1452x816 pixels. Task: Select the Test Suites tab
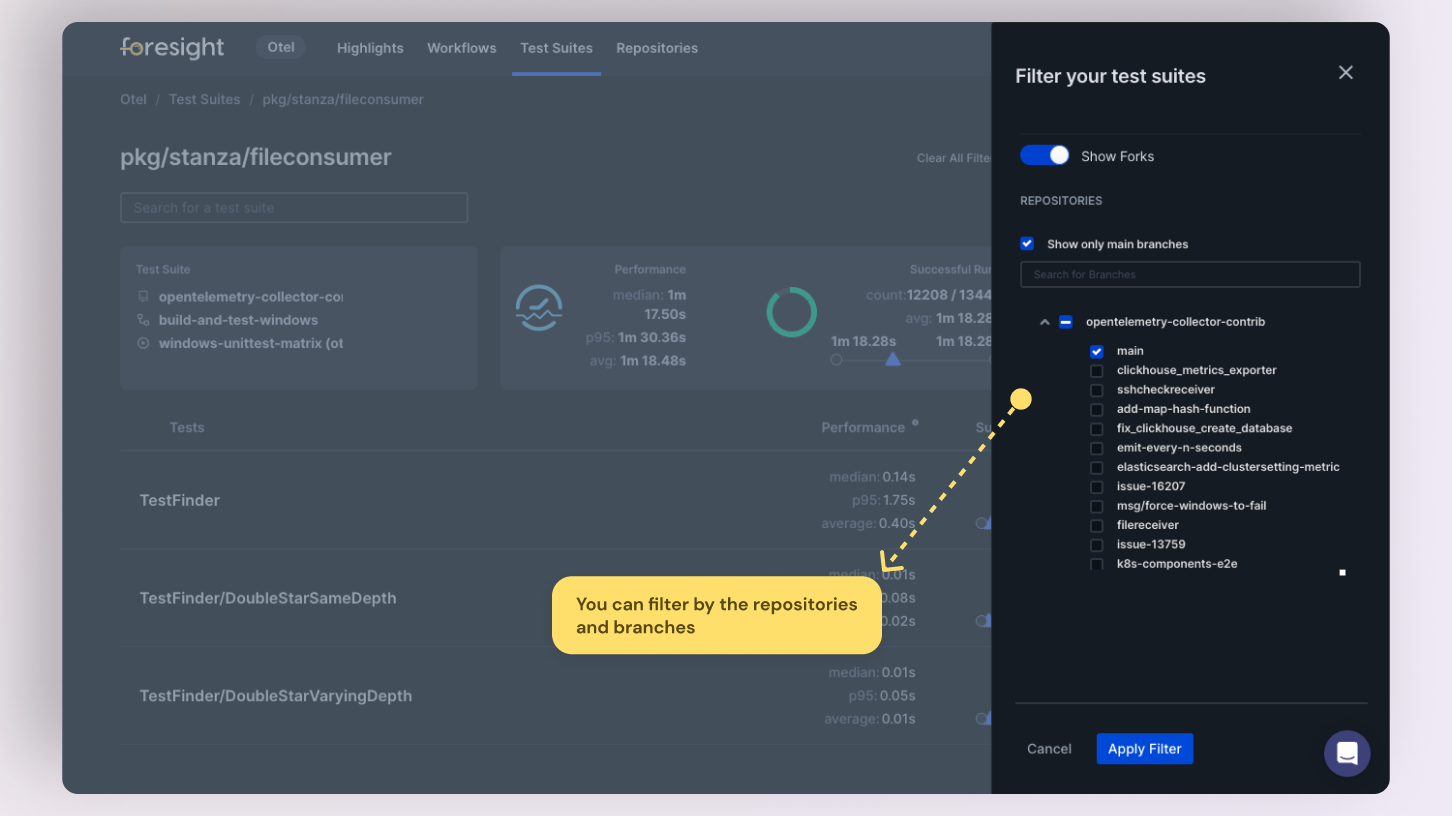pyautogui.click(x=556, y=48)
